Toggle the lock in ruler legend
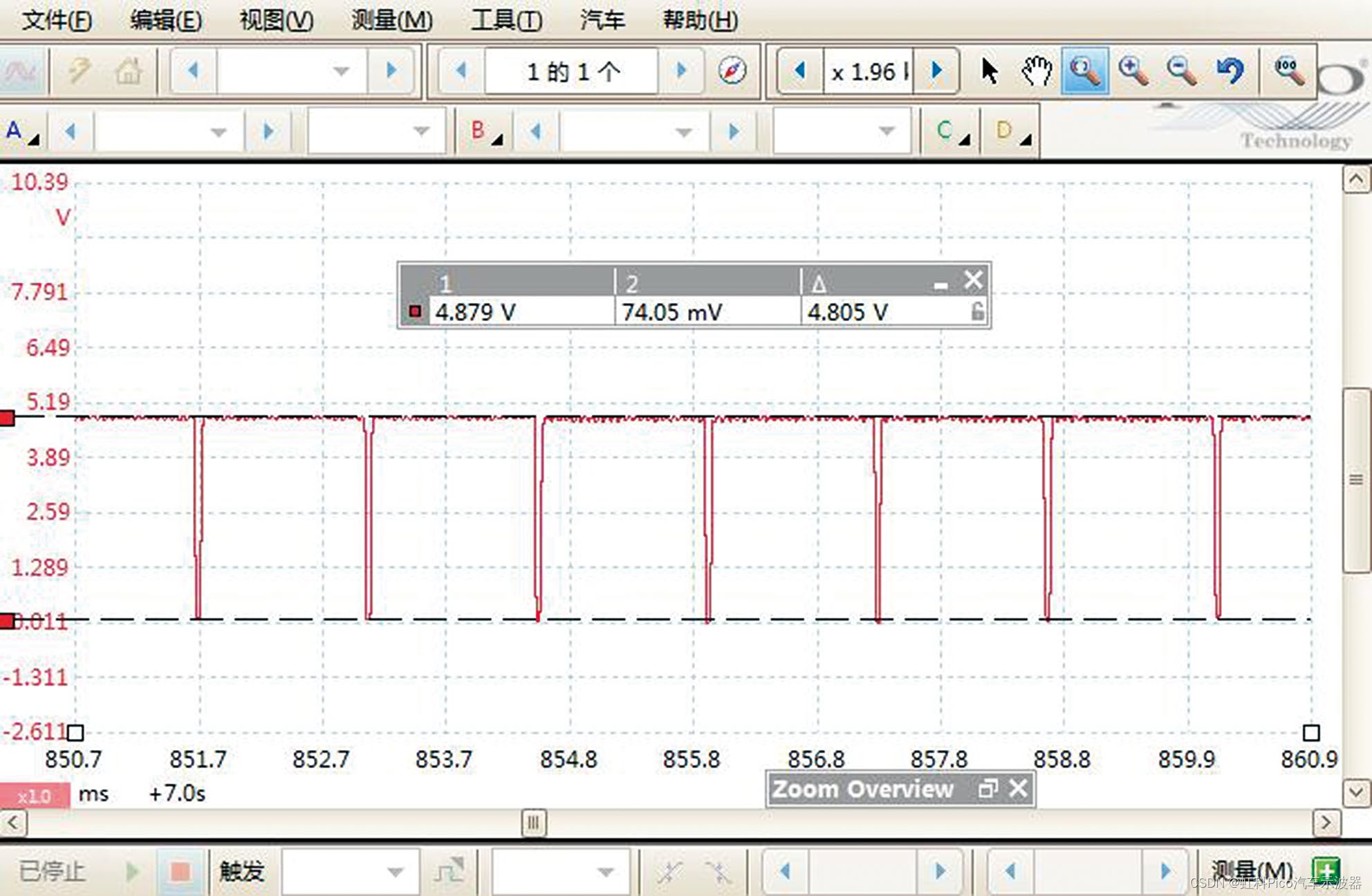Viewport: 1372px width, 896px height. pos(977,312)
